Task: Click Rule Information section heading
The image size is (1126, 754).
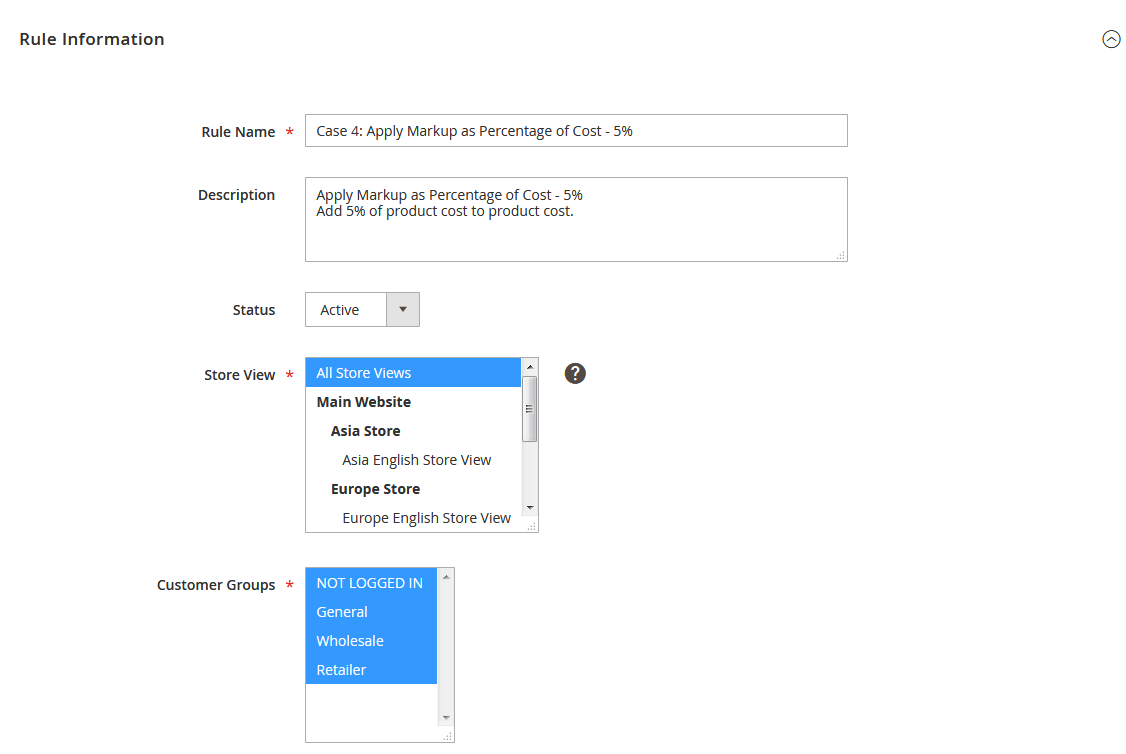Action: [92, 39]
